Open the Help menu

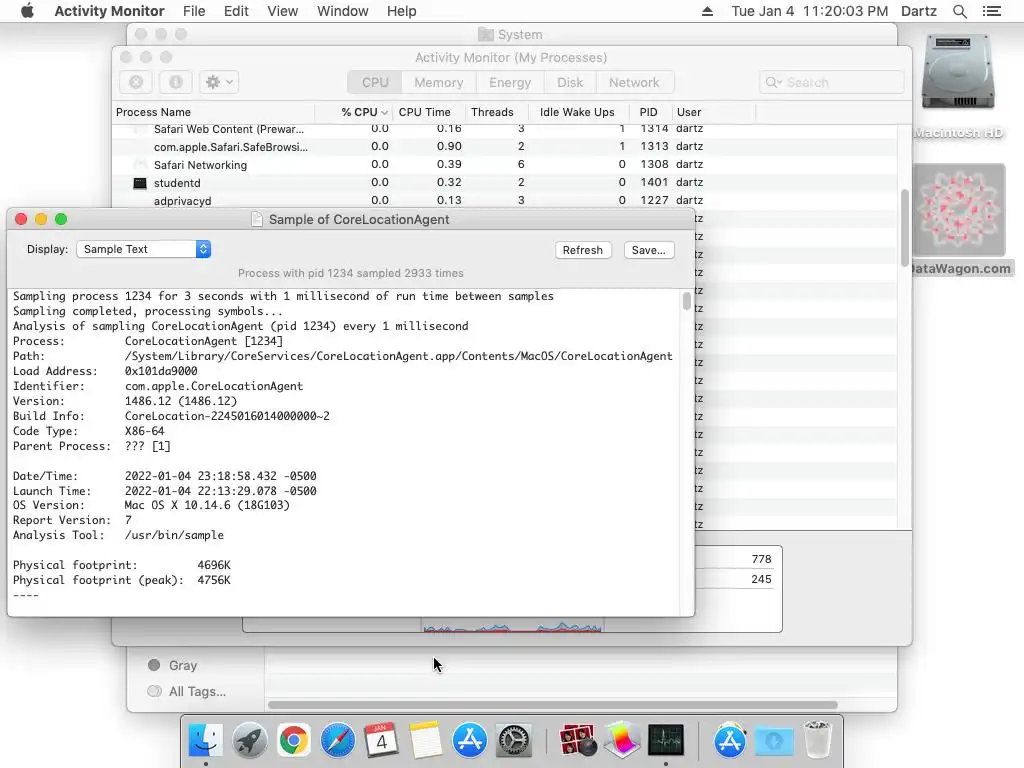[x=402, y=11]
